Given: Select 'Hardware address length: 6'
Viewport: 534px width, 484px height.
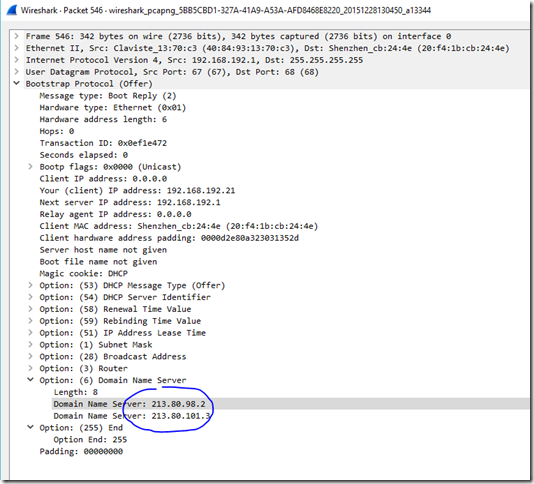Looking at the screenshot, I should 103,119.
